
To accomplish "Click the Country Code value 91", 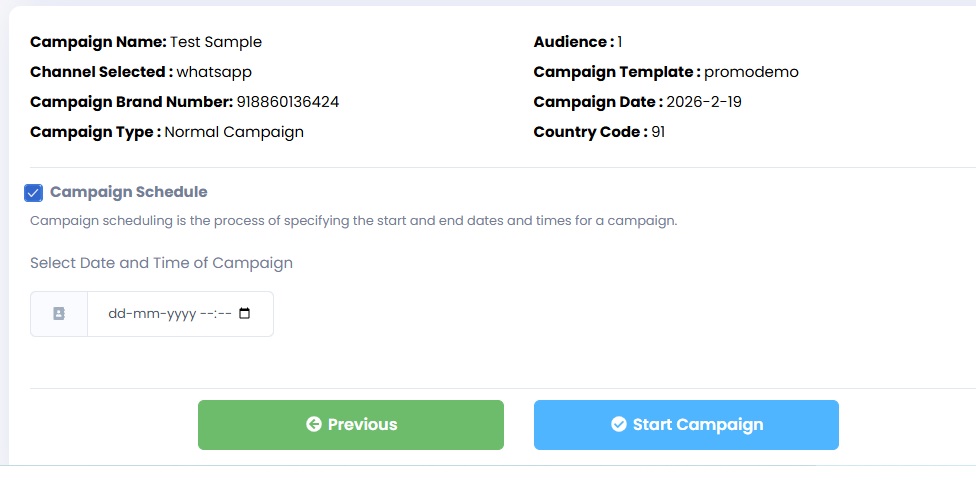I will click(658, 132).
